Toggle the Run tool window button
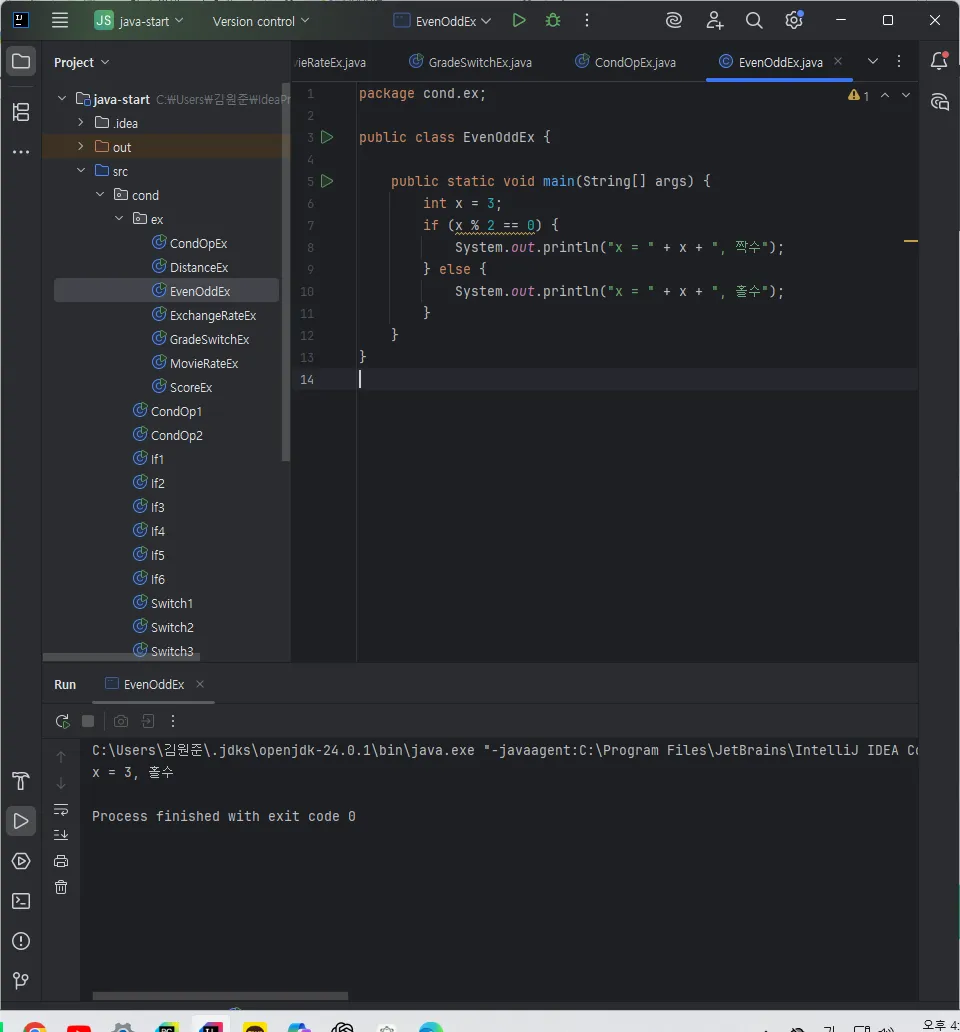Image resolution: width=960 pixels, height=1032 pixels. pyautogui.click(x=21, y=821)
